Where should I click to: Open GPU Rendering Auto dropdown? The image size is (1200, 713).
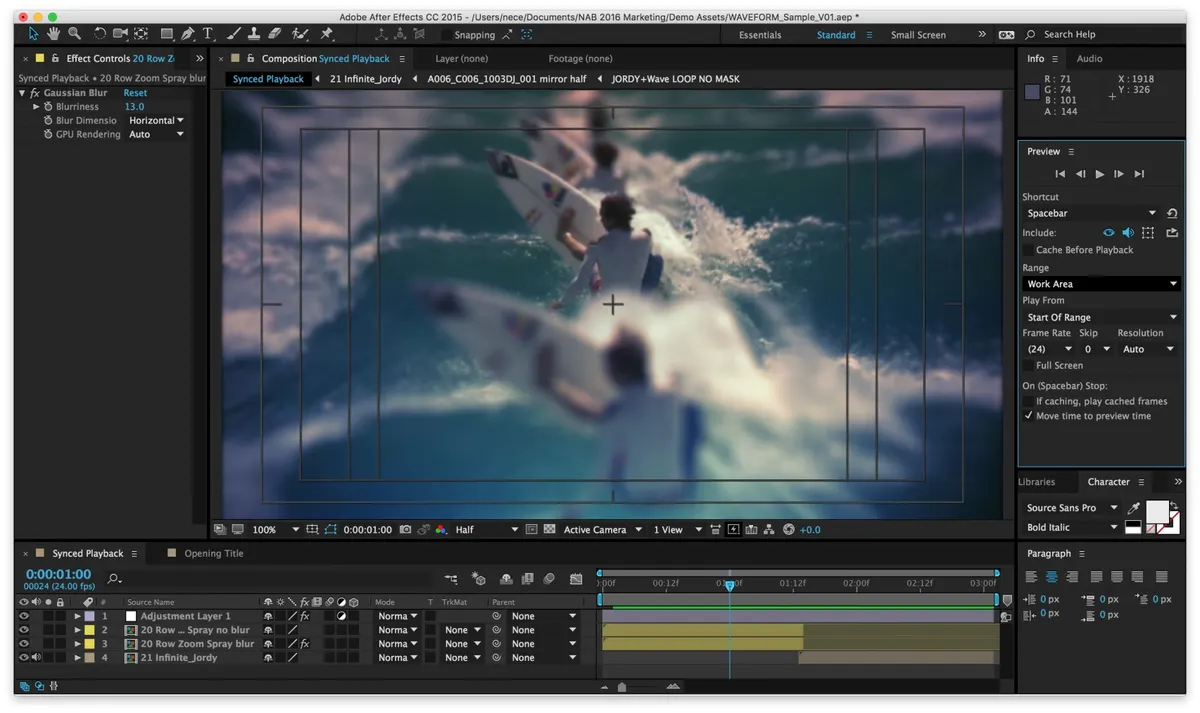tap(157, 134)
